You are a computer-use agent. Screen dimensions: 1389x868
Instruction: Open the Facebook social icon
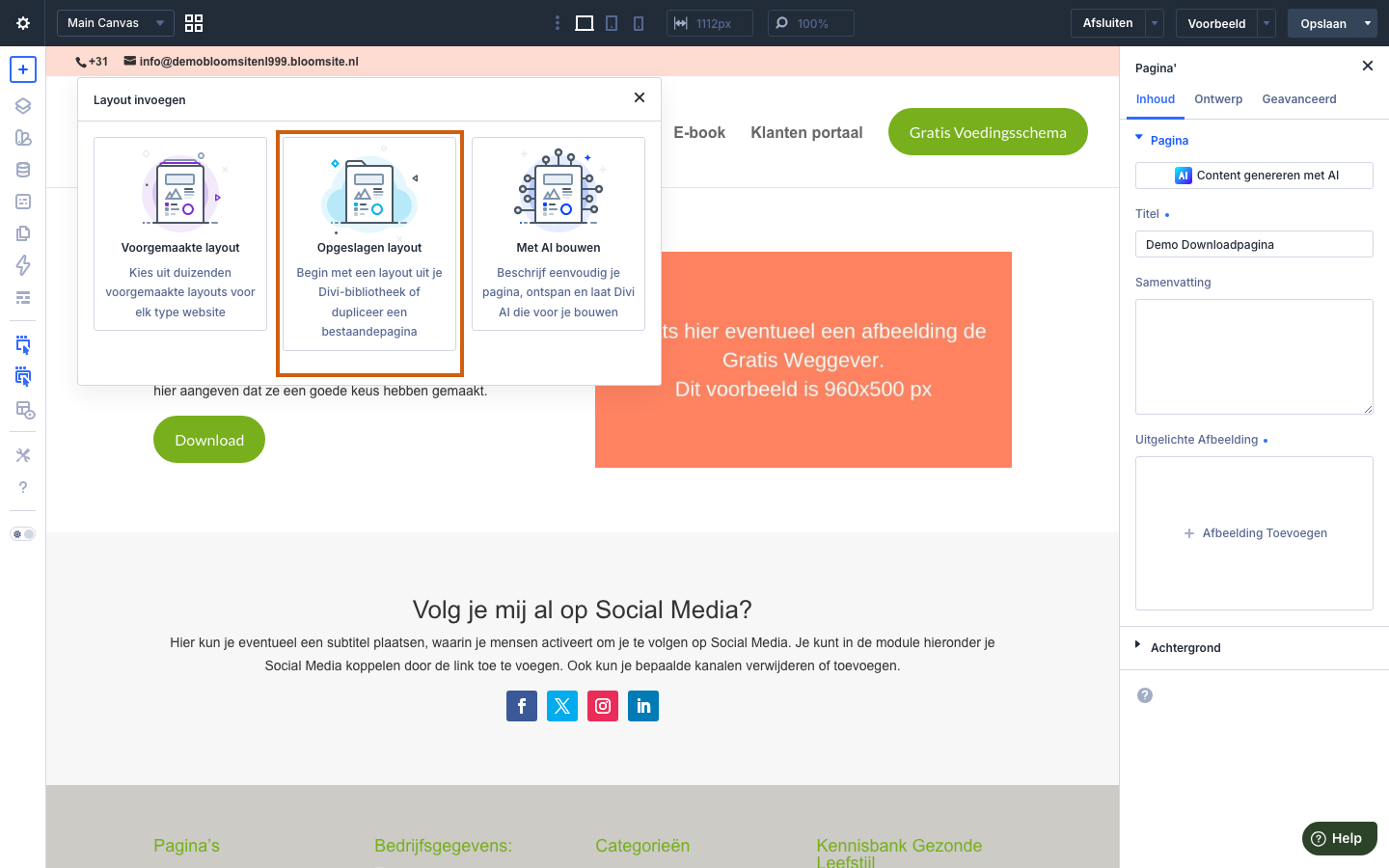(522, 706)
